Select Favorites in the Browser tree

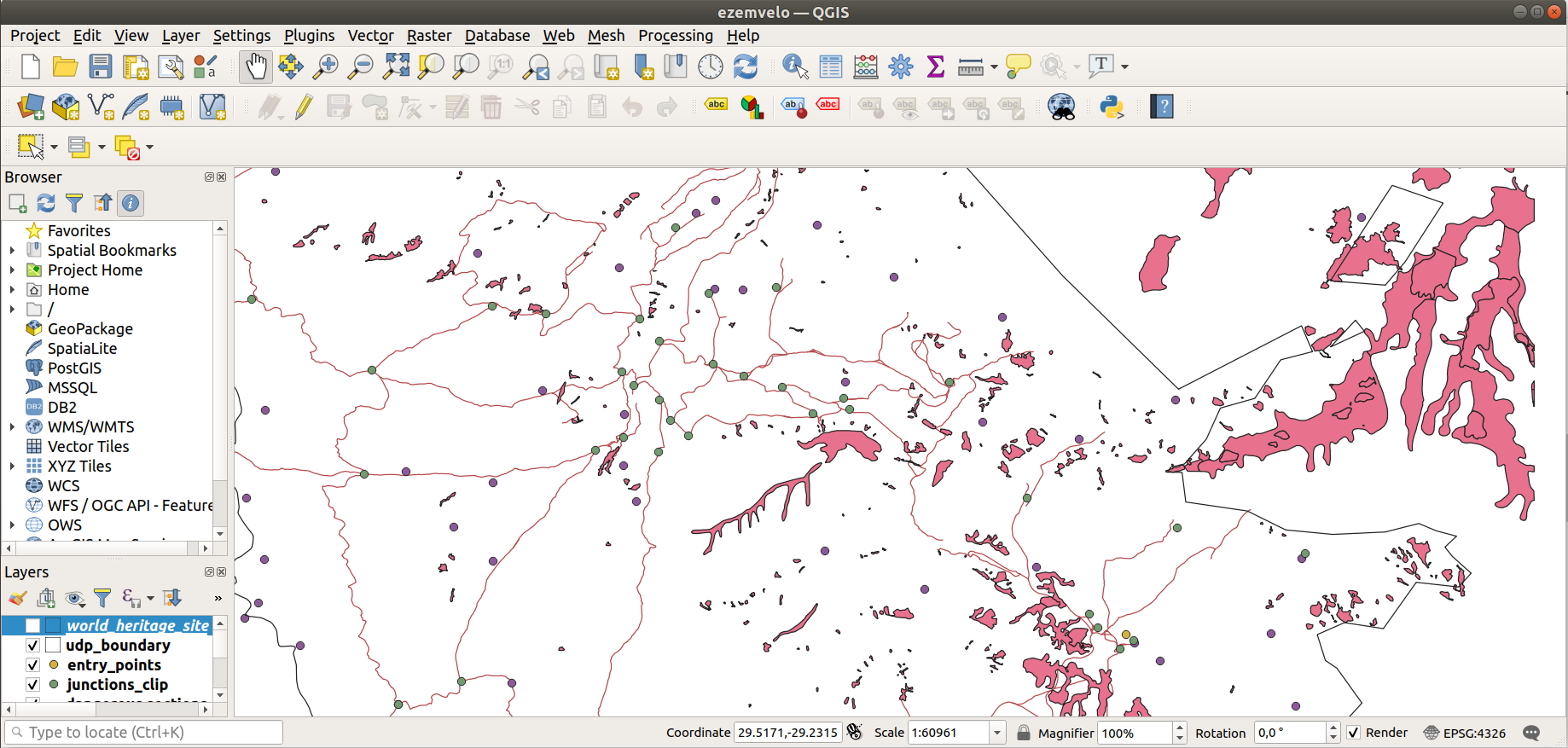tap(78, 231)
